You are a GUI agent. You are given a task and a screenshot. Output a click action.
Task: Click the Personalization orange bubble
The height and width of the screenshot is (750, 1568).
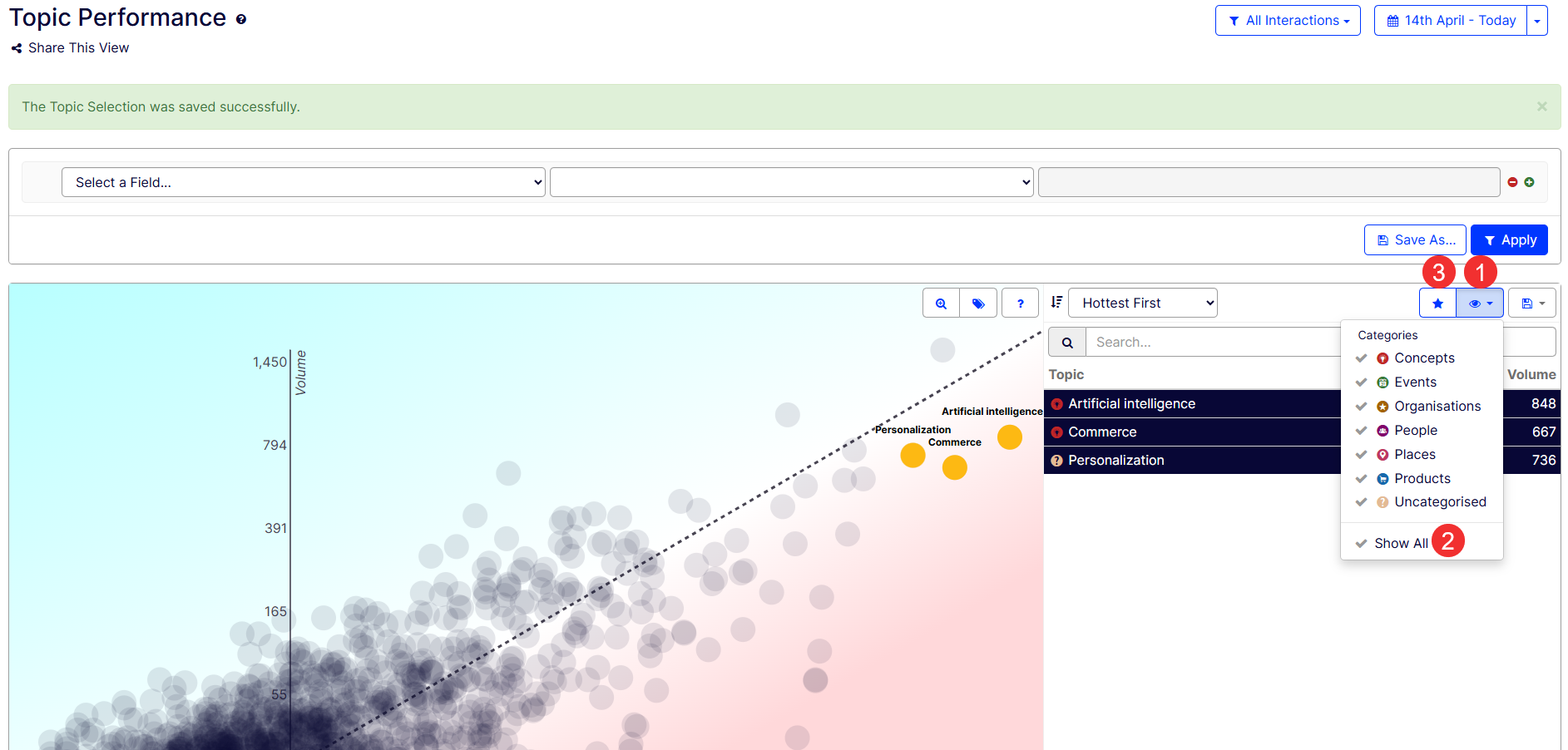(913, 456)
